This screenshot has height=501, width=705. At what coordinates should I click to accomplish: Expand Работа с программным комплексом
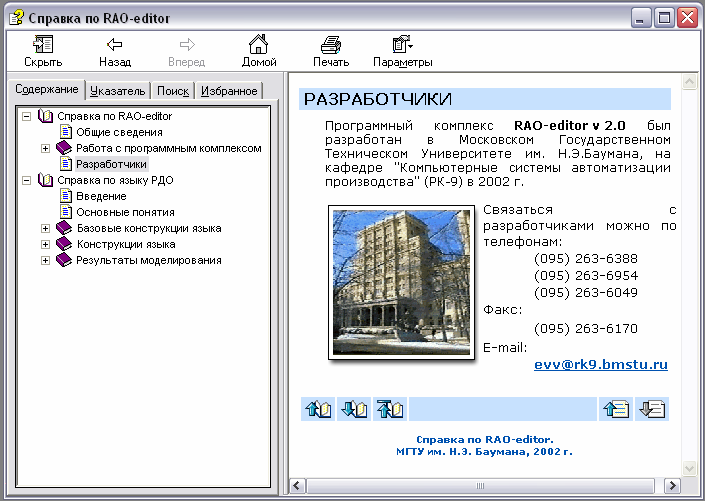coord(45,148)
